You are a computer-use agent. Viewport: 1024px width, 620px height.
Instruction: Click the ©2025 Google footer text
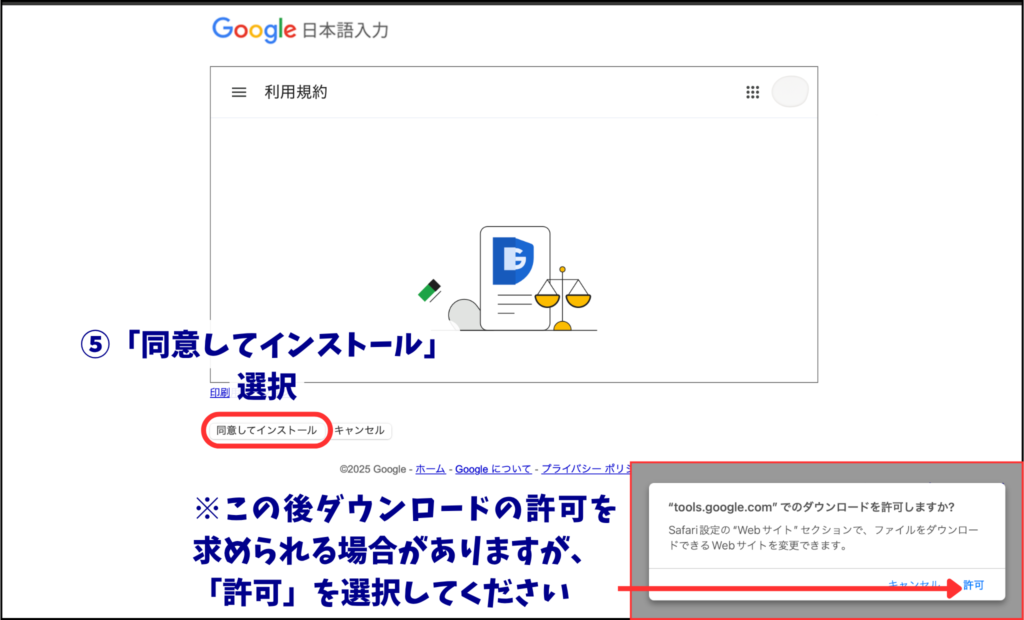coord(373,469)
